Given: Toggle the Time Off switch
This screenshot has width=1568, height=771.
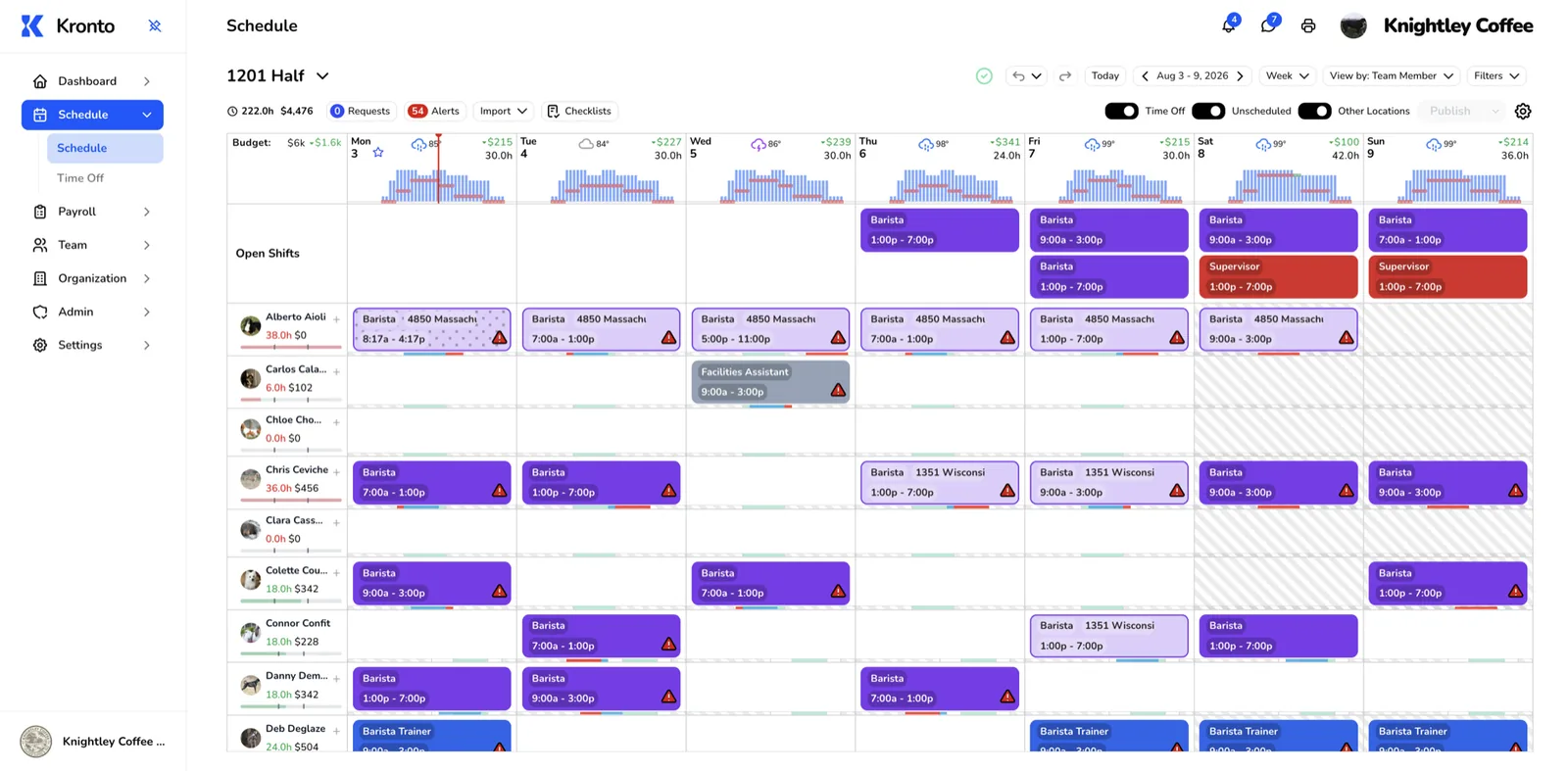Looking at the screenshot, I should [x=1121, y=112].
